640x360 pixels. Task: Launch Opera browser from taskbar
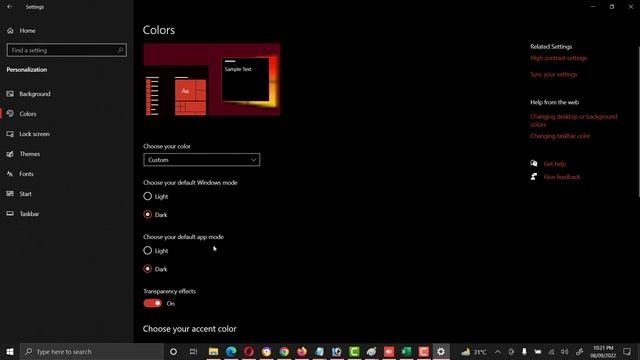coord(249,351)
